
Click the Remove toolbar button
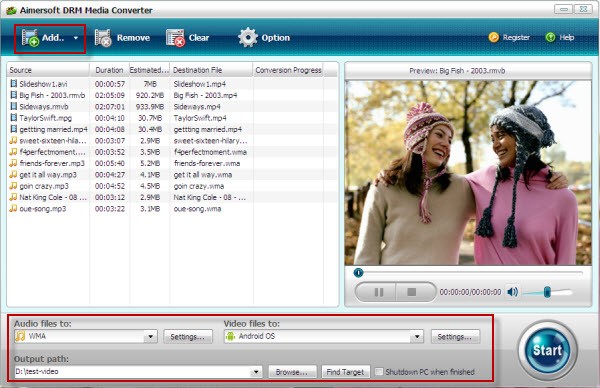(122, 38)
